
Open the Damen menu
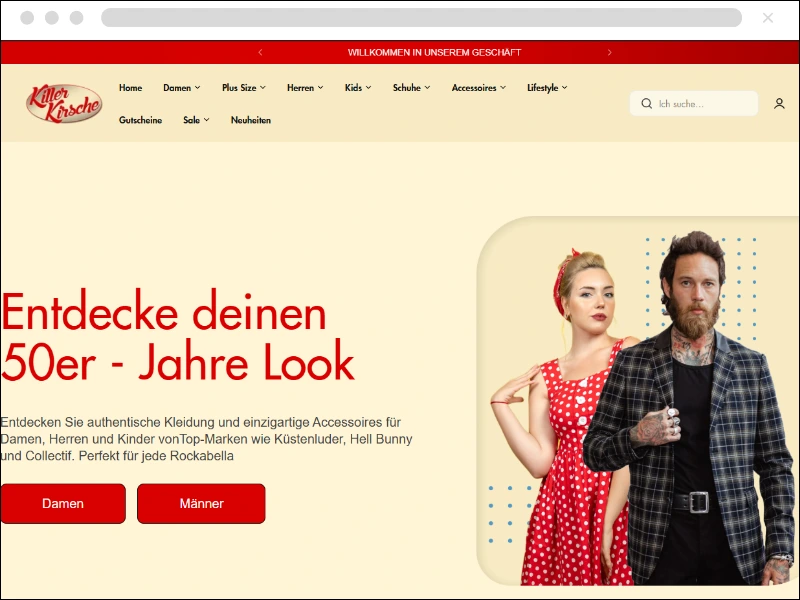point(177,88)
